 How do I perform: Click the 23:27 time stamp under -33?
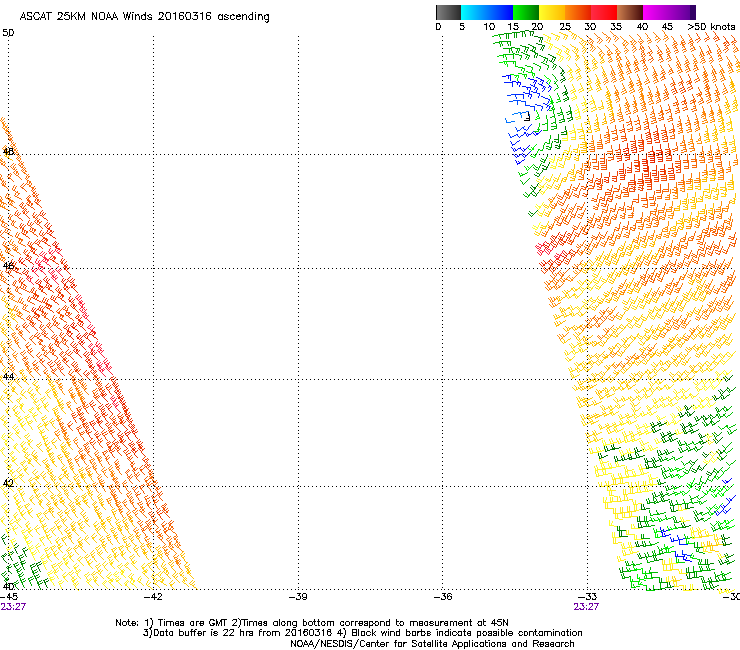(586, 607)
